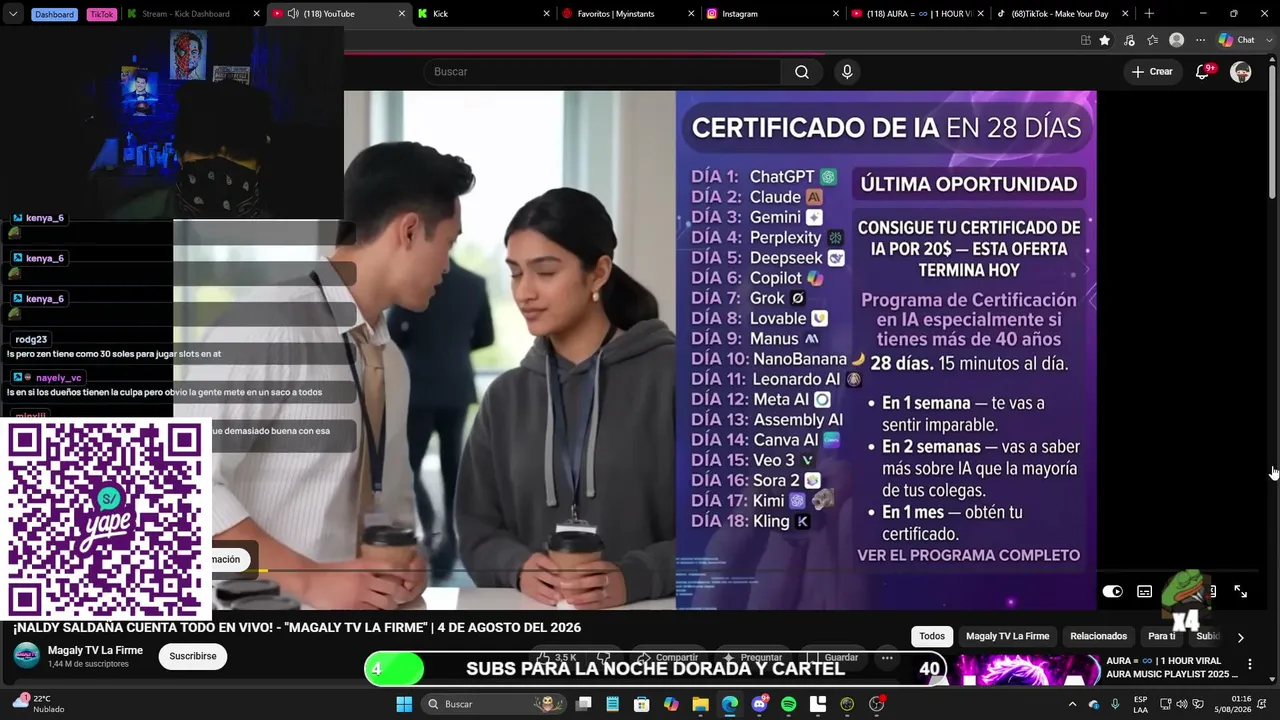Open the TikTok tab group label
This screenshot has width=1280, height=720.
click(102, 14)
